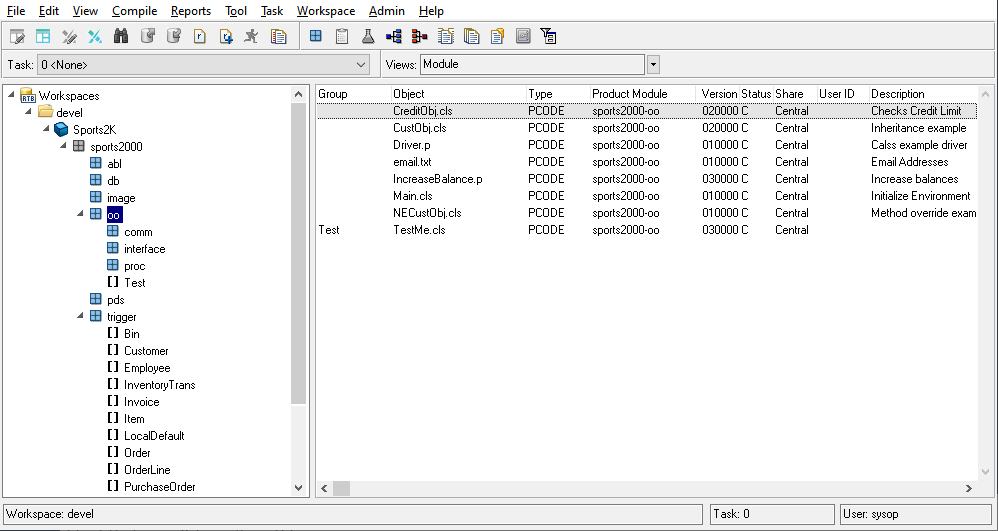Select the NECustObj.cls object
This screenshot has width=998, height=531.
coord(427,213)
